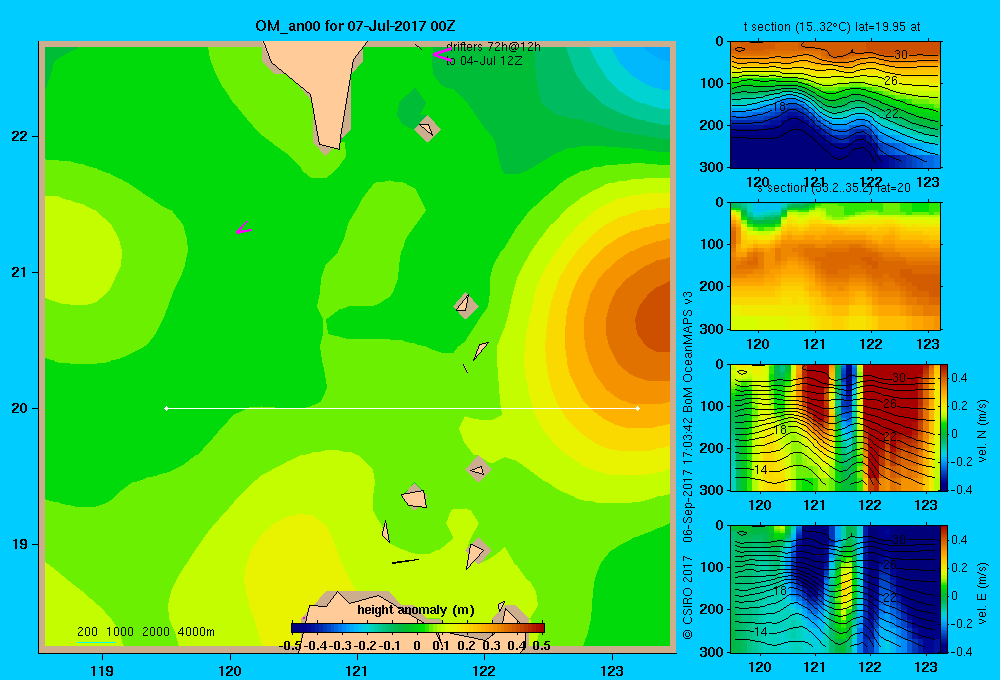
Task: Click the 'drifters 72h@12h' legend text
Action: [493, 47]
